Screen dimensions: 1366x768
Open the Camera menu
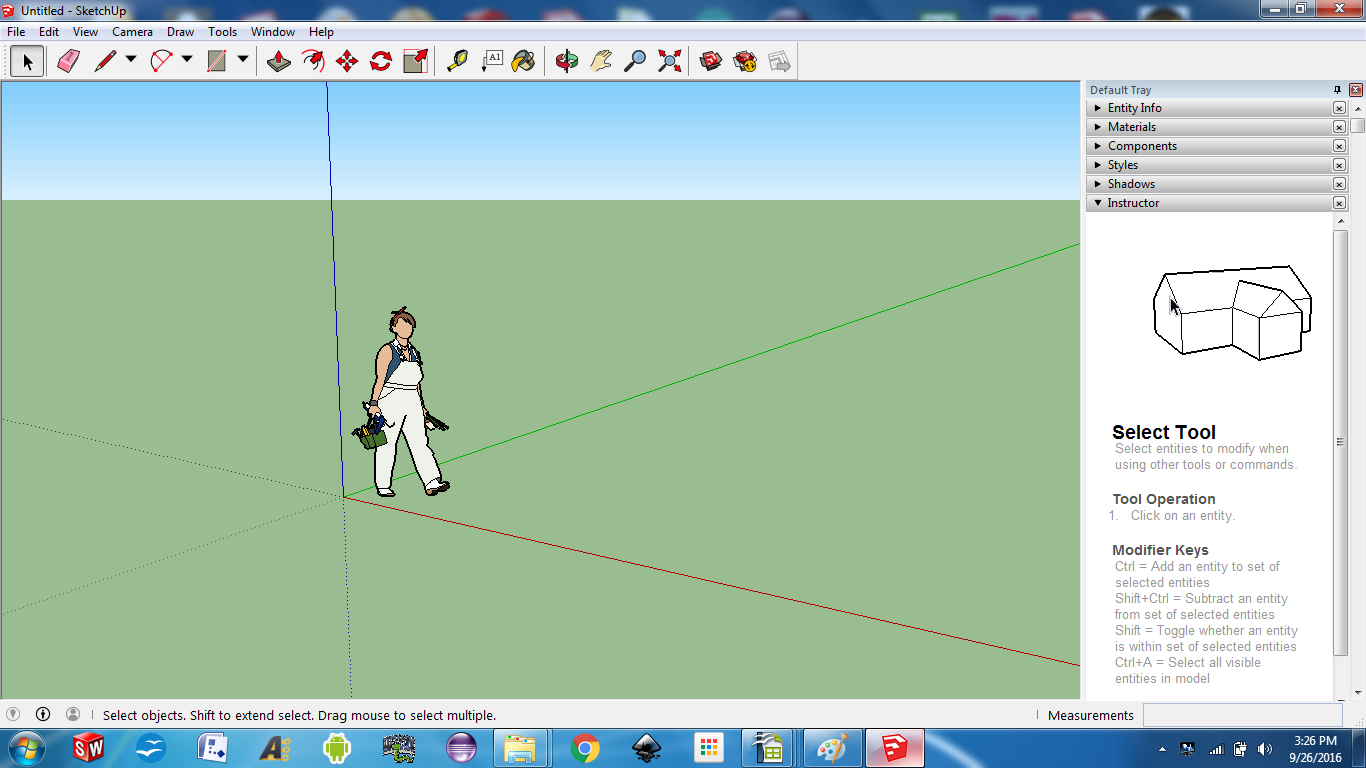pyautogui.click(x=132, y=32)
